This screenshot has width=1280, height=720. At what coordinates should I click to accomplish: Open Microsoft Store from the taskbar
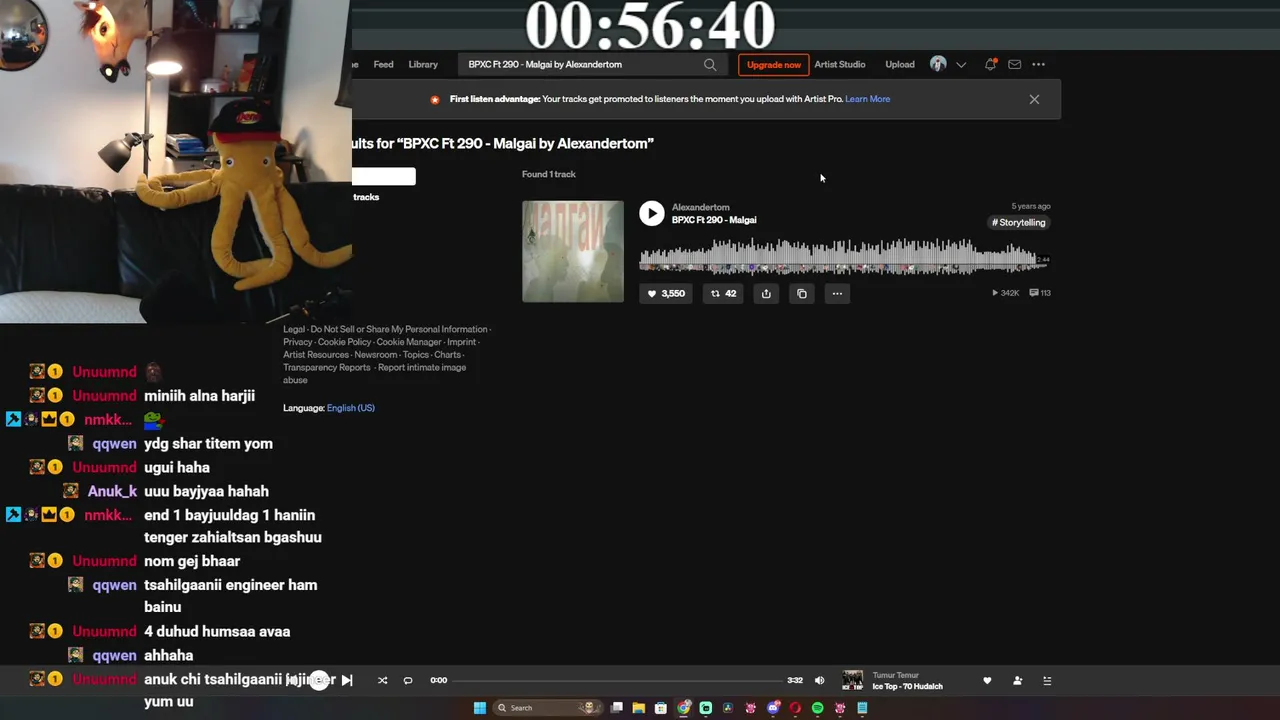click(x=661, y=708)
